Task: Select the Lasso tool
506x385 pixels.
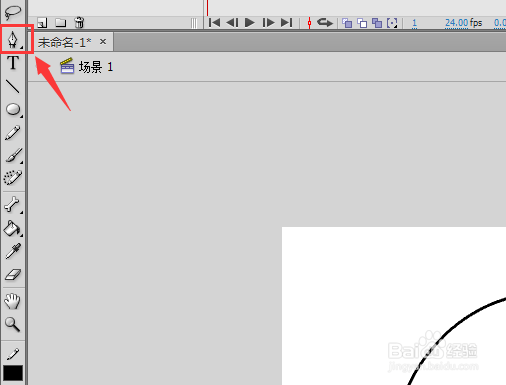Action: (13, 12)
